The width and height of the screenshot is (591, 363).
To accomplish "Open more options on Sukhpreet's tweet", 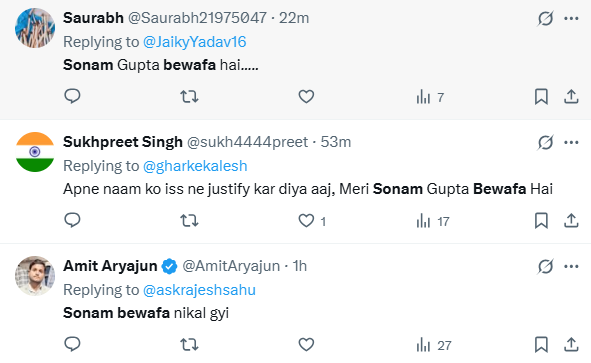I will coord(571,142).
